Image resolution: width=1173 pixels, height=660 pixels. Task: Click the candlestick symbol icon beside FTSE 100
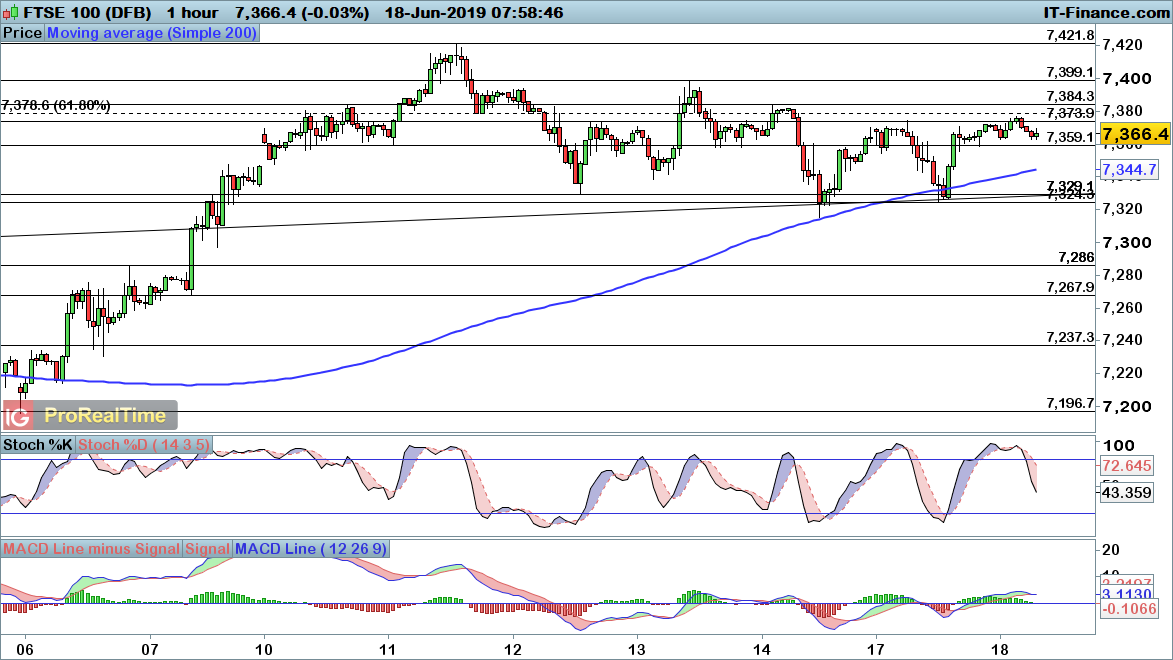click(x=11, y=13)
